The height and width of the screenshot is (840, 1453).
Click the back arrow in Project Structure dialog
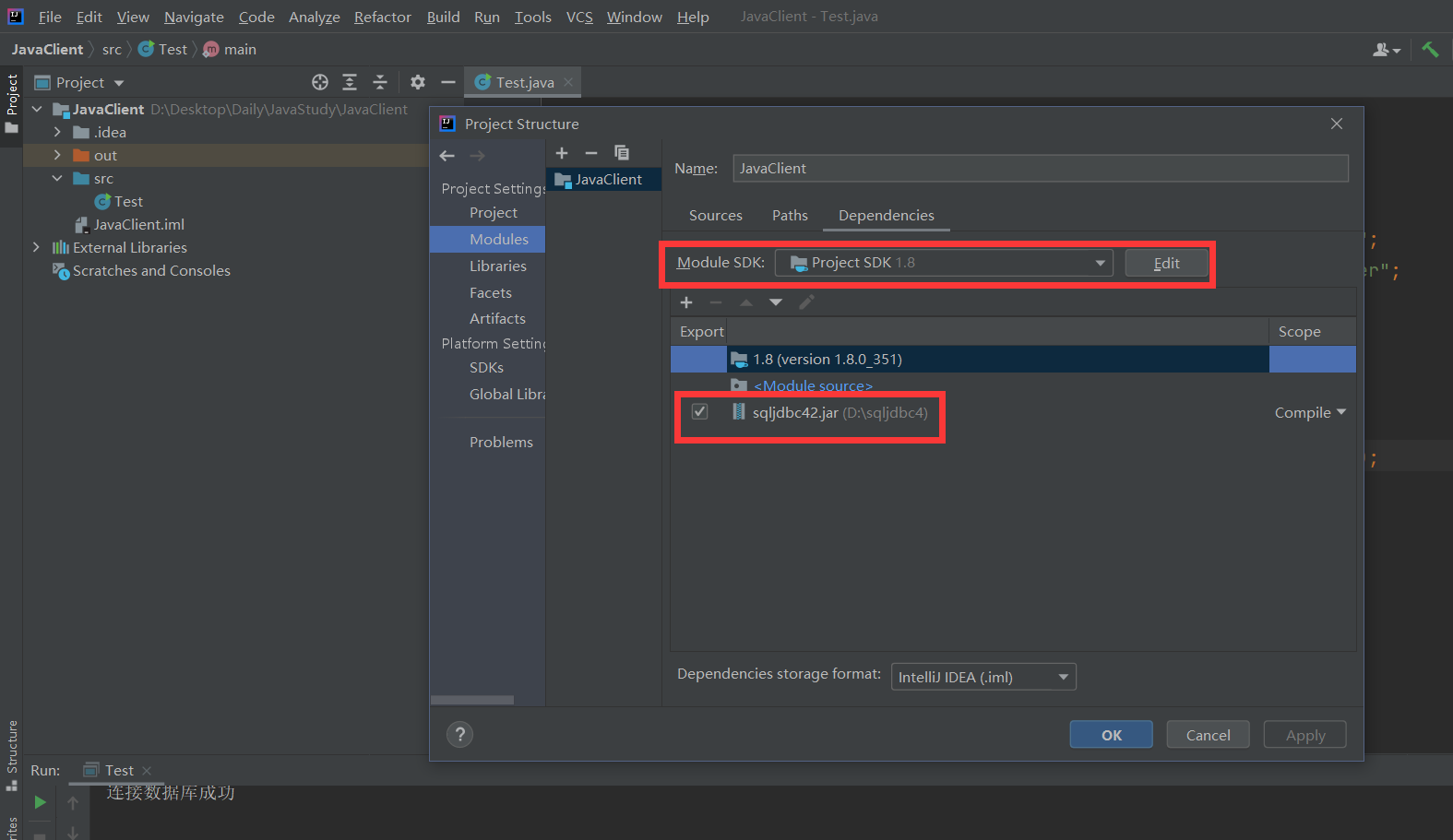tap(447, 156)
